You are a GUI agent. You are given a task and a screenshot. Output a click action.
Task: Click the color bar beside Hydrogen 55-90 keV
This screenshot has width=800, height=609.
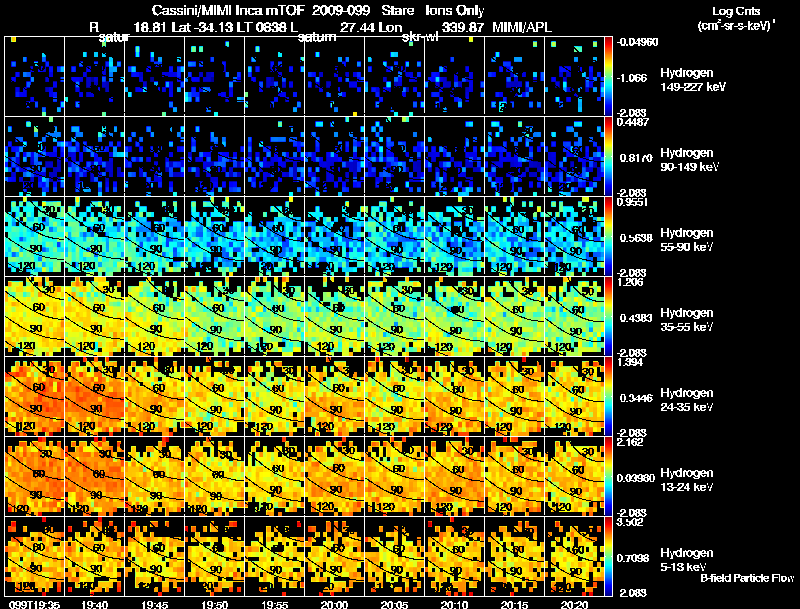pyautogui.click(x=608, y=236)
